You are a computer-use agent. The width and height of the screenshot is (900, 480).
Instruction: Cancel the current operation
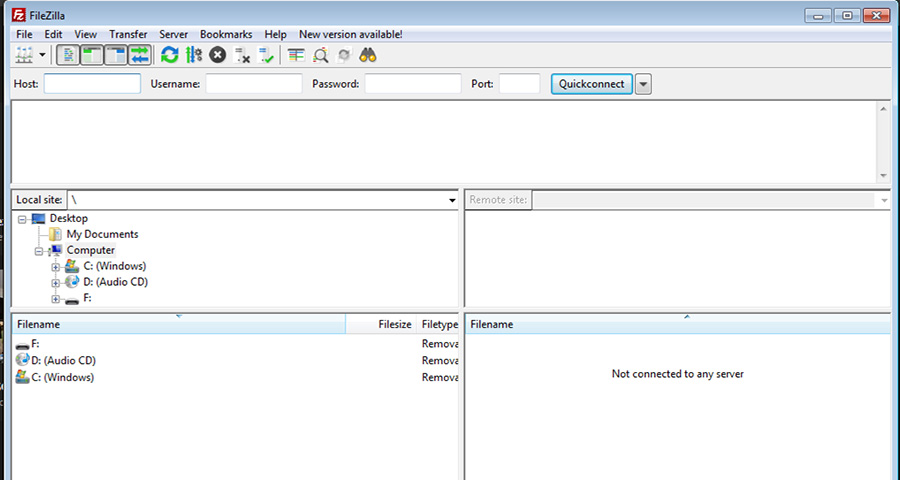pyautogui.click(x=218, y=56)
